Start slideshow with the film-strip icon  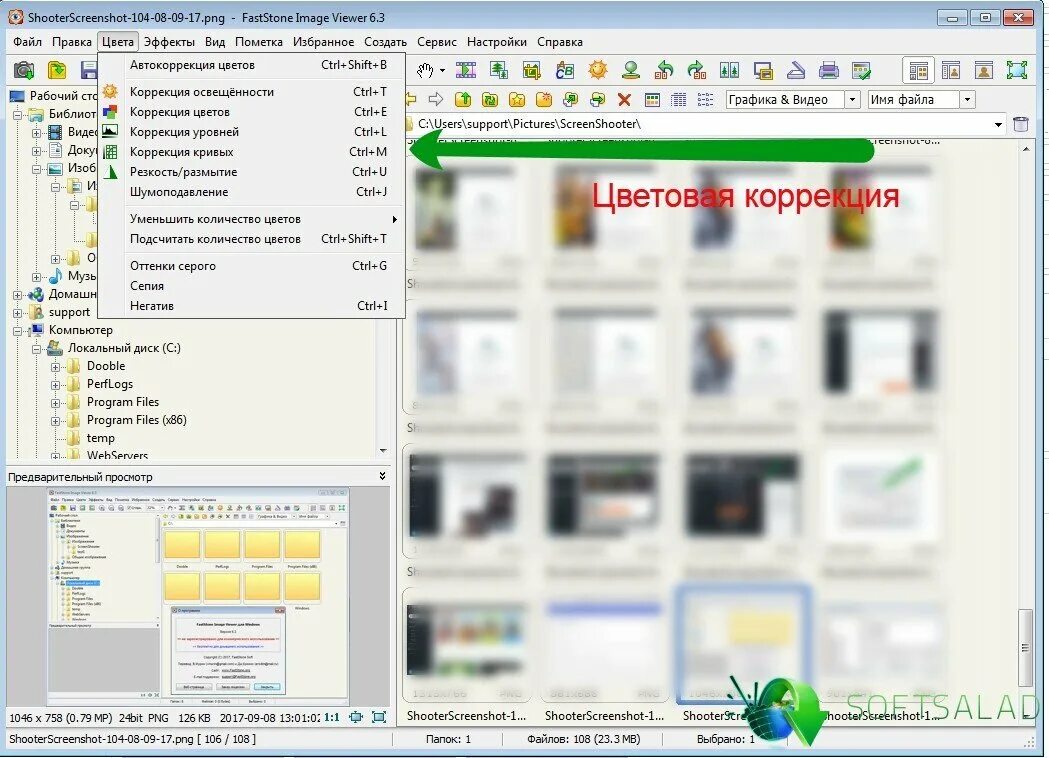pyautogui.click(x=466, y=70)
